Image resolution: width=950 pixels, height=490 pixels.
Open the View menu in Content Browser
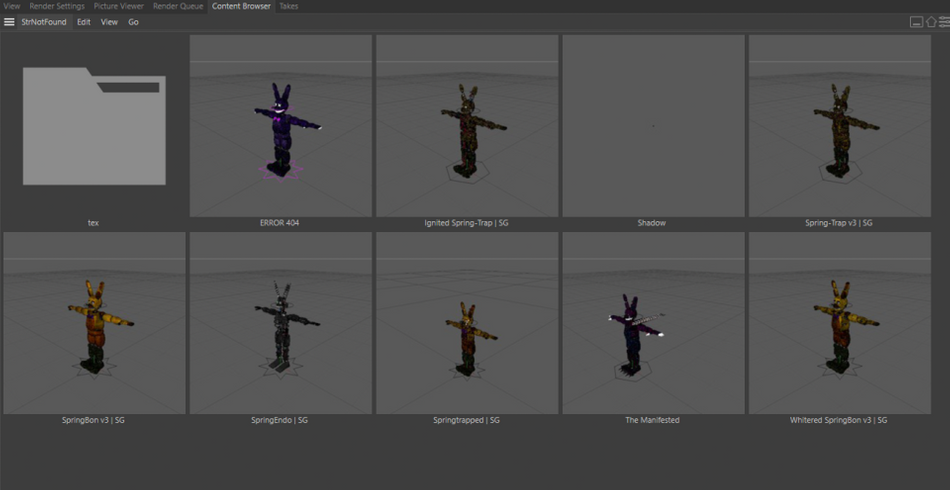click(109, 22)
